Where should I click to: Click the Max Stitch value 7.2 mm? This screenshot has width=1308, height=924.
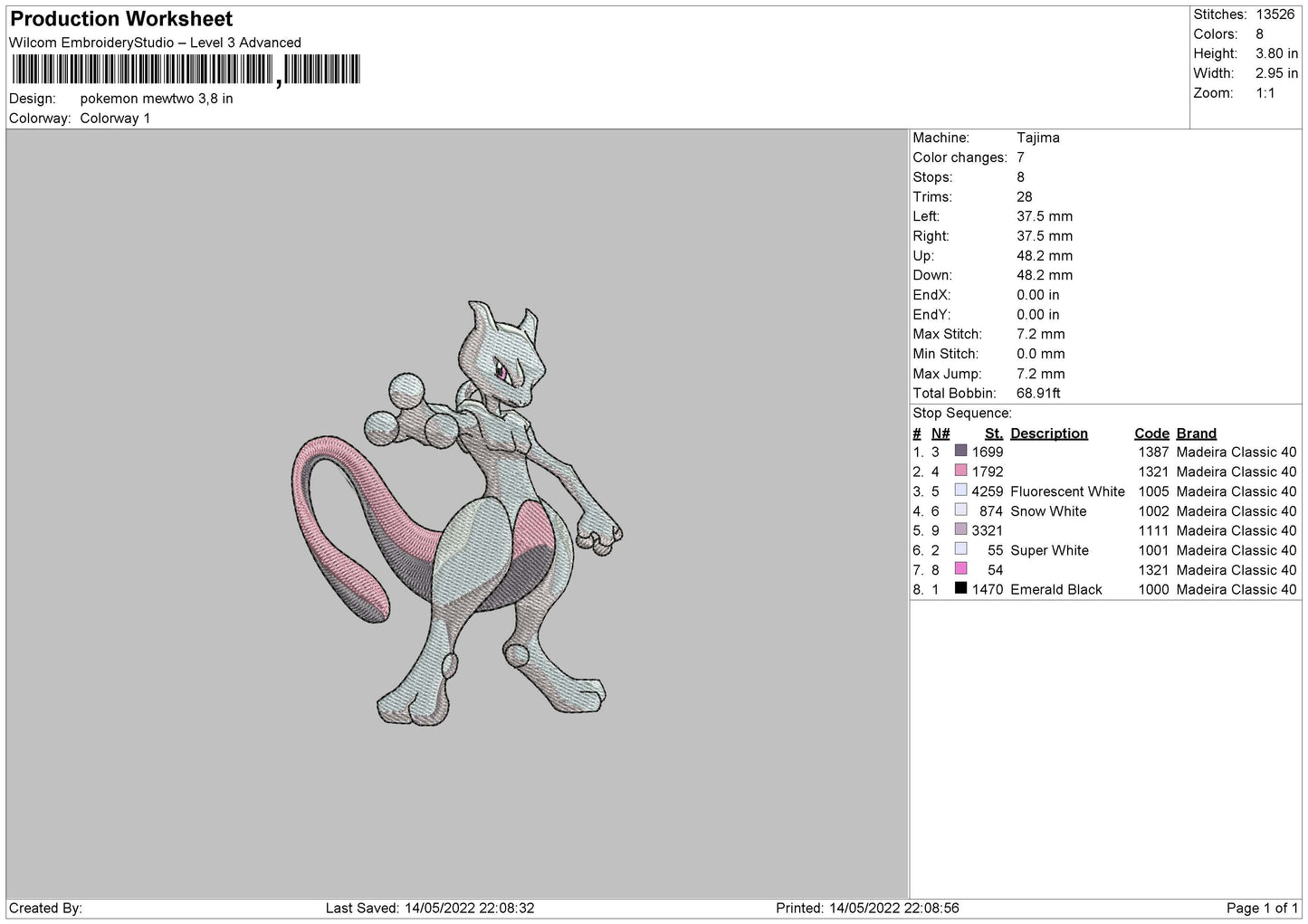(x=1041, y=334)
